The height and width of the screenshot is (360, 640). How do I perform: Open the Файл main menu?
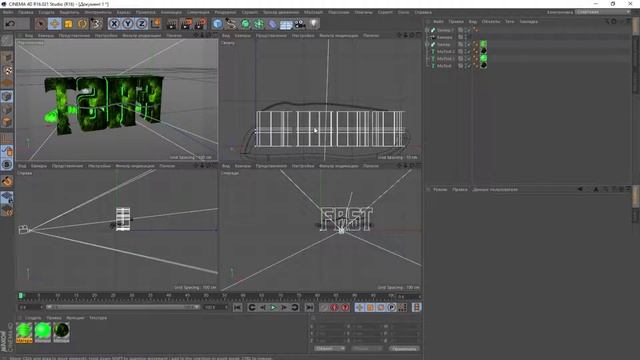[x=8, y=12]
